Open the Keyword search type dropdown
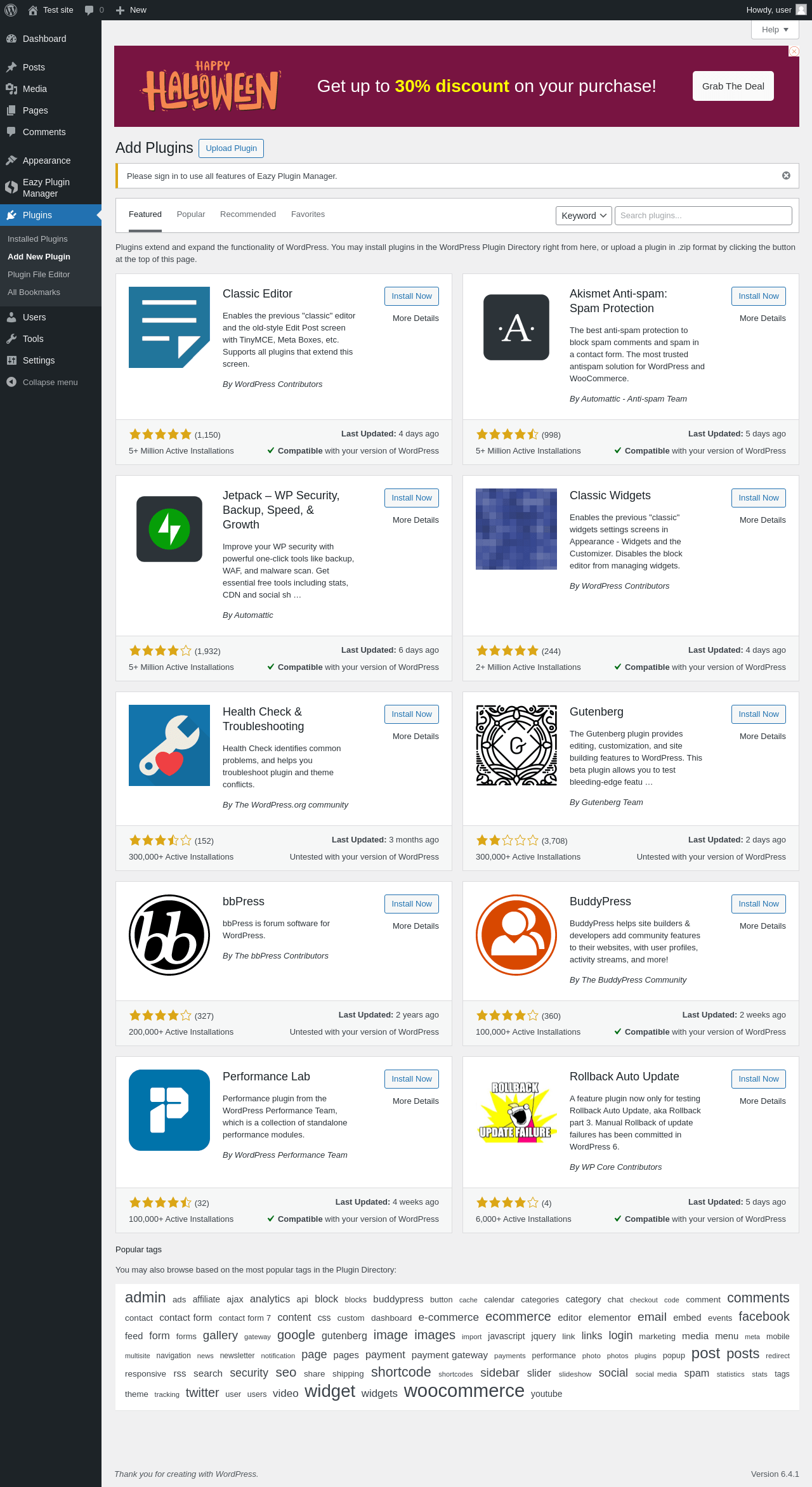This screenshot has height=1487, width=812. pos(584,216)
